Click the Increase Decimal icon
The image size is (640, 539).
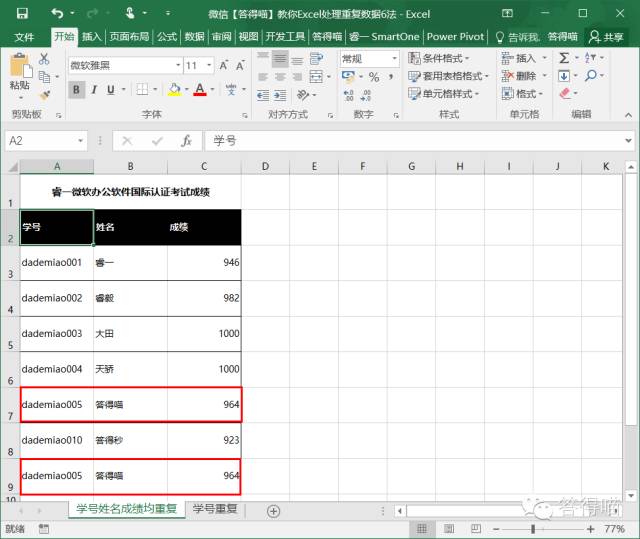349,95
